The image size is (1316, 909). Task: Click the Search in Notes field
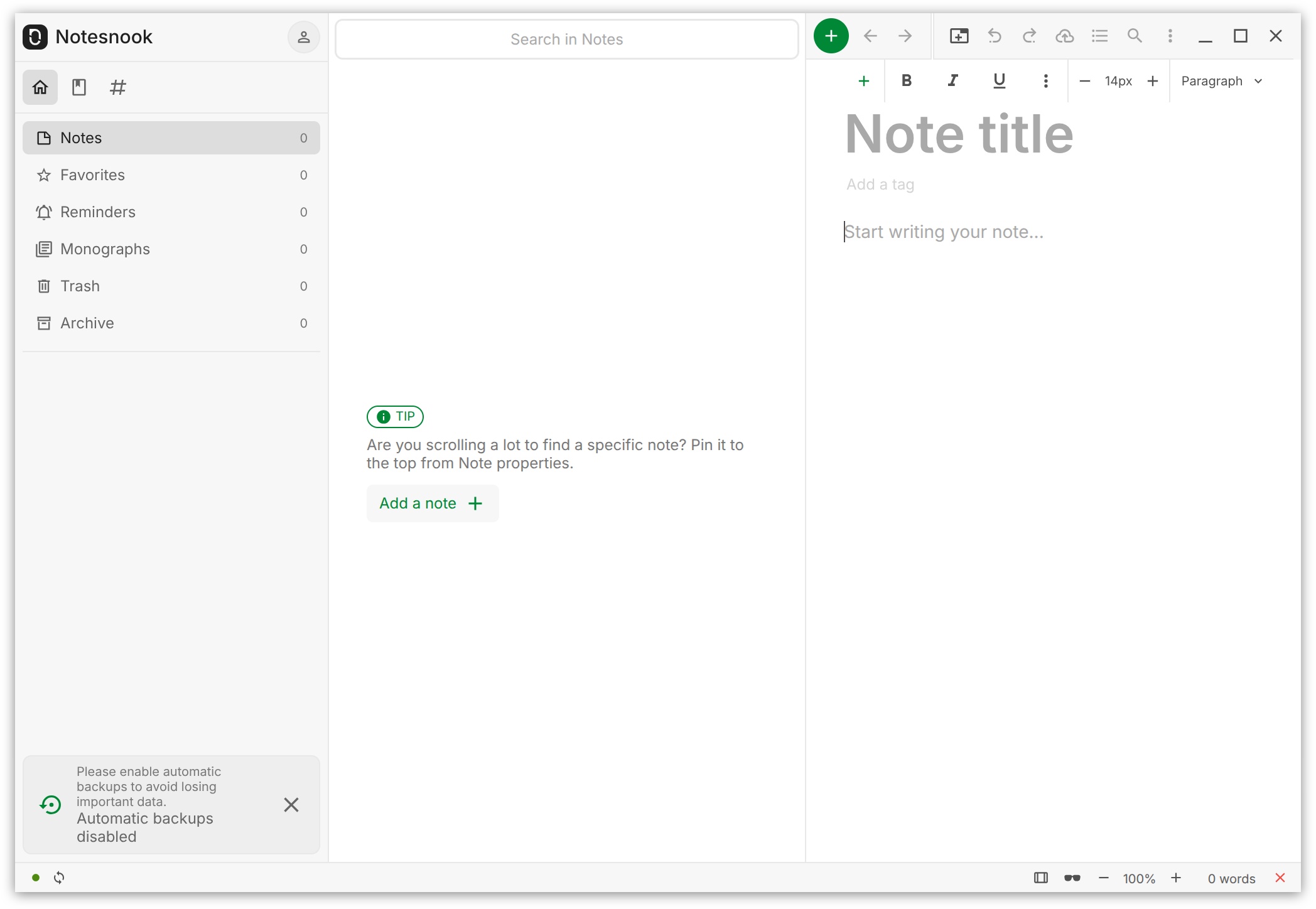point(566,40)
